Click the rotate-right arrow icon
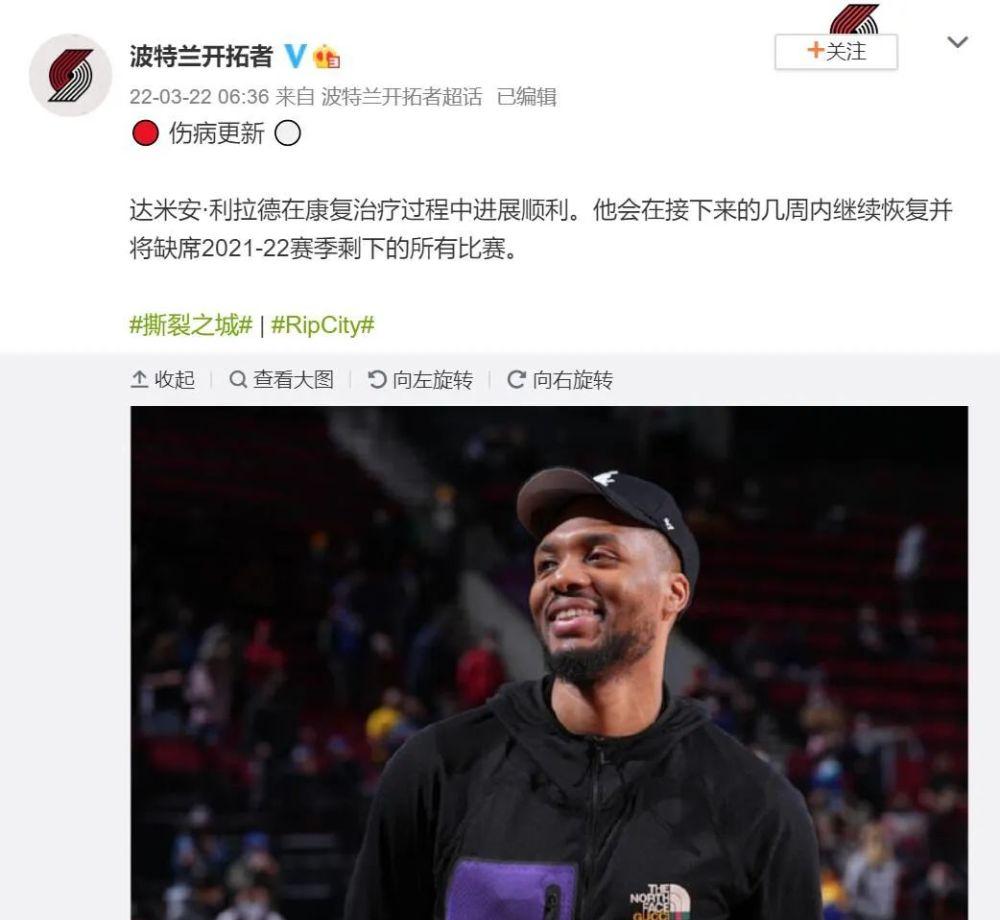 [517, 379]
